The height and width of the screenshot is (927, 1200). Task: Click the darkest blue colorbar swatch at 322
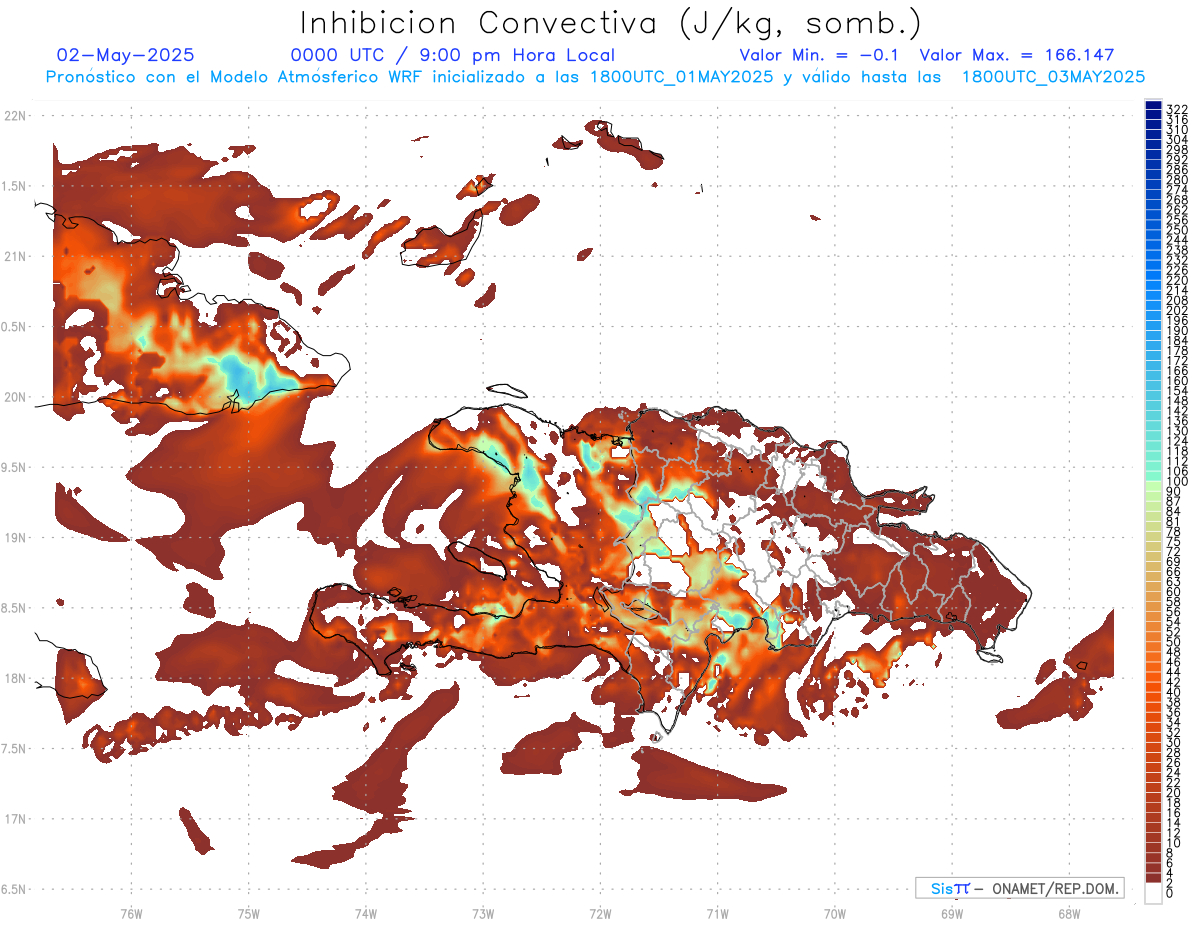click(x=1153, y=106)
